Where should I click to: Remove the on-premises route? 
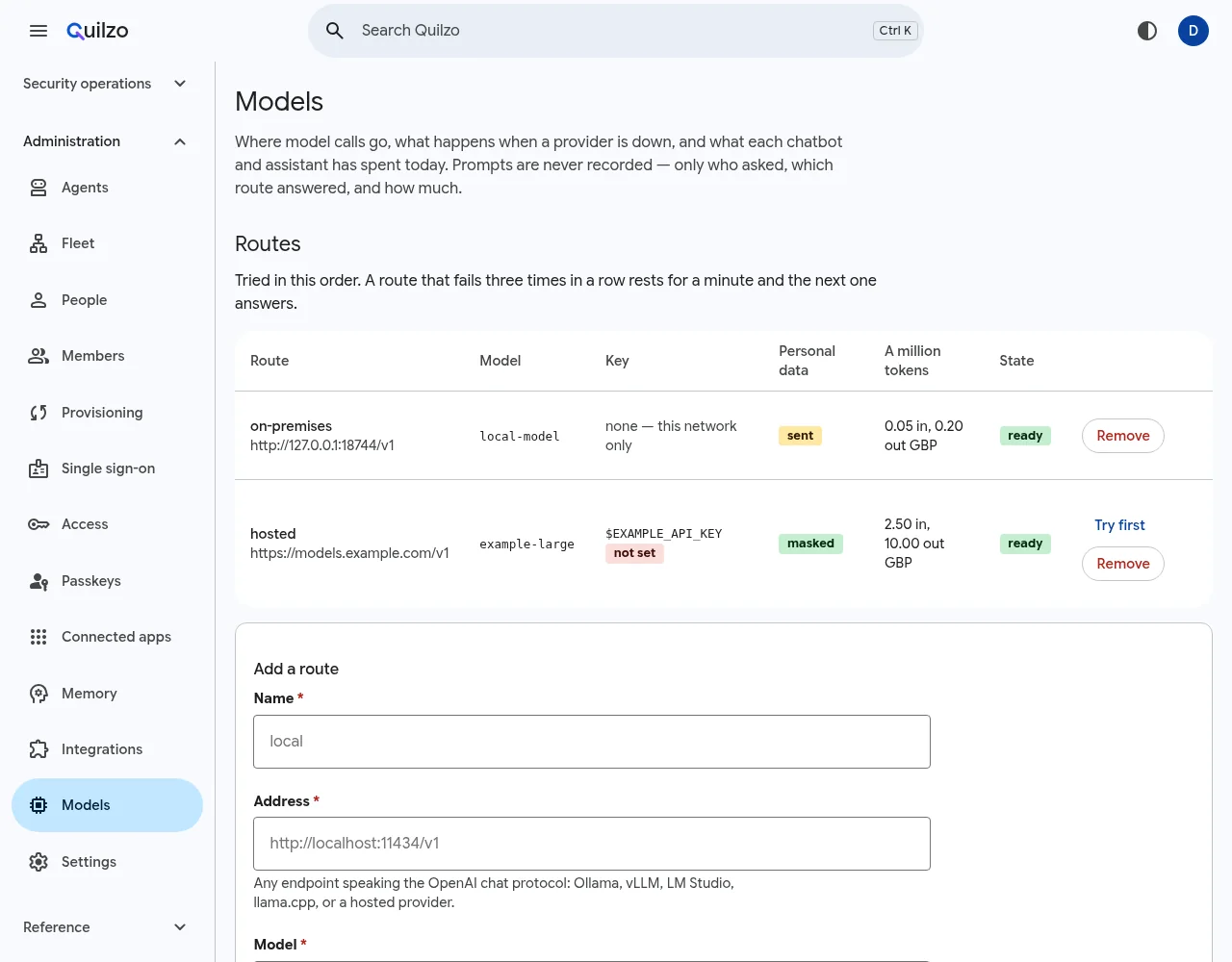point(1123,436)
